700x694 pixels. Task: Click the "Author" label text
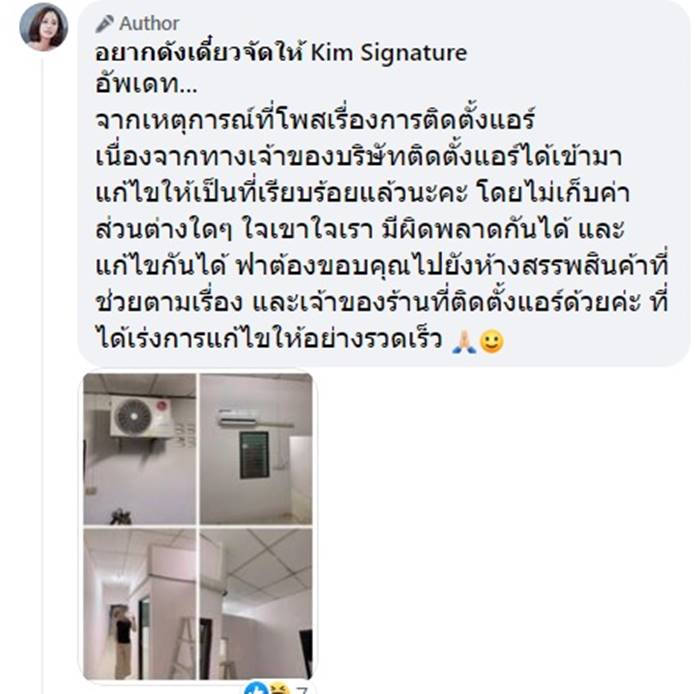(149, 24)
